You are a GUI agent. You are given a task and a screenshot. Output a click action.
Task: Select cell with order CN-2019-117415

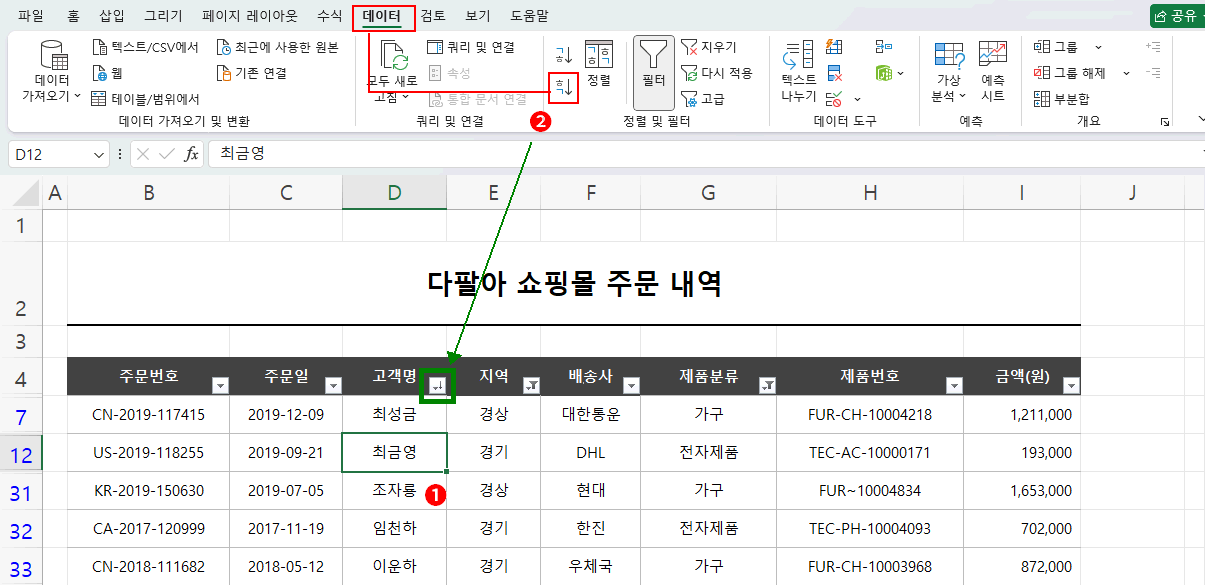pos(148,414)
